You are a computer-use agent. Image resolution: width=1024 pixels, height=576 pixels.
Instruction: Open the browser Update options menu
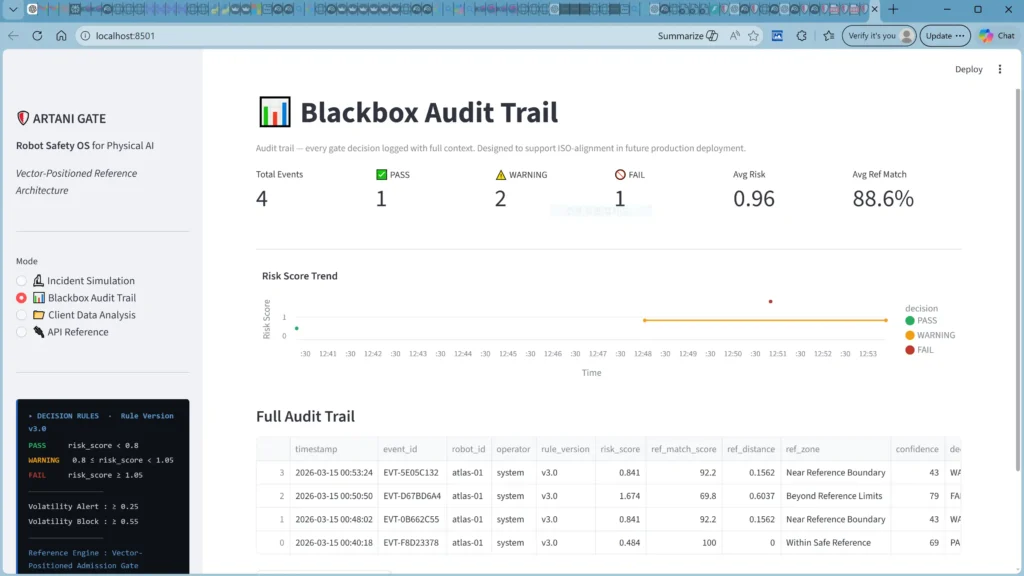coord(945,35)
